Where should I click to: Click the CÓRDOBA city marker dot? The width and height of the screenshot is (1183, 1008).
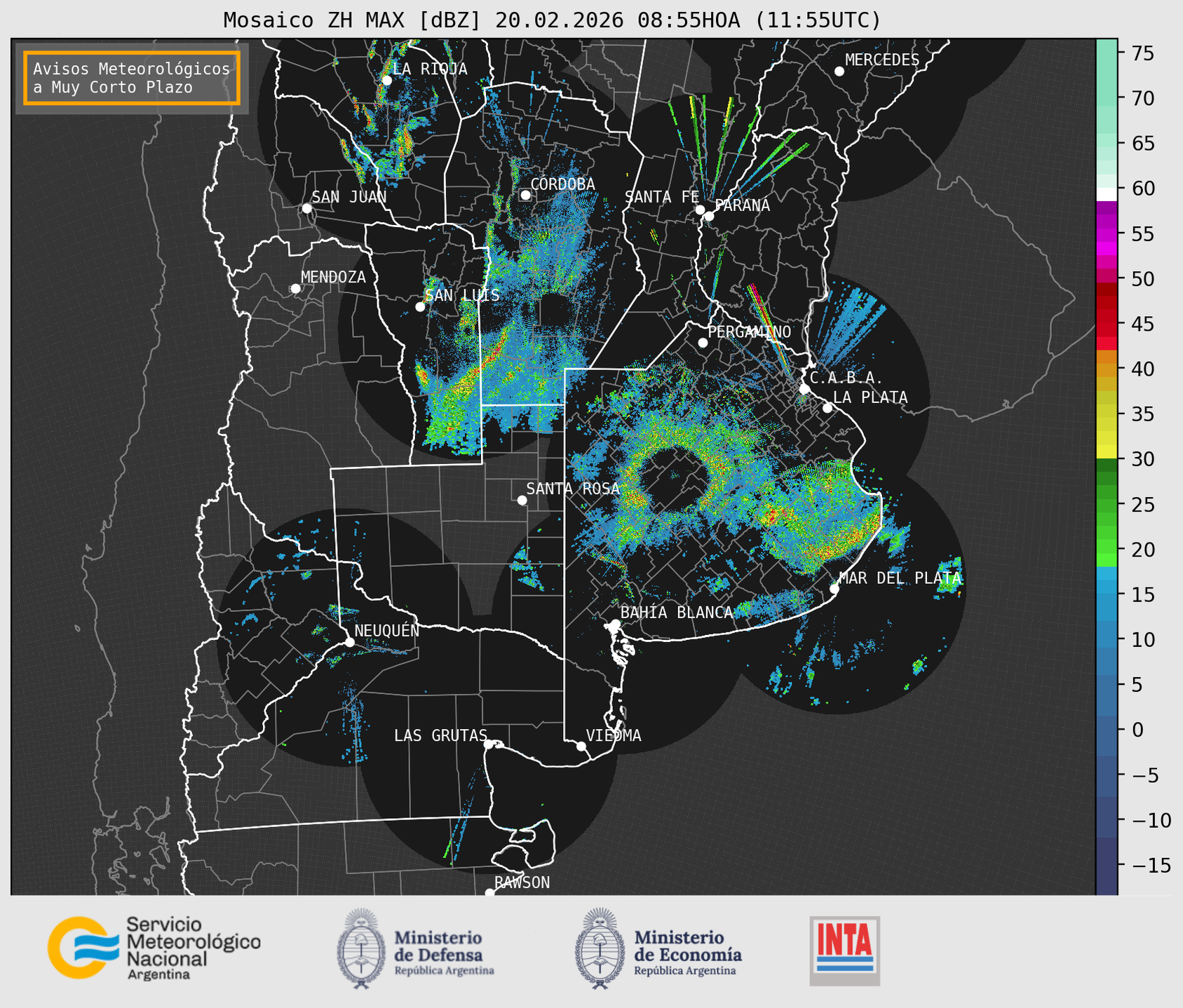(x=525, y=195)
